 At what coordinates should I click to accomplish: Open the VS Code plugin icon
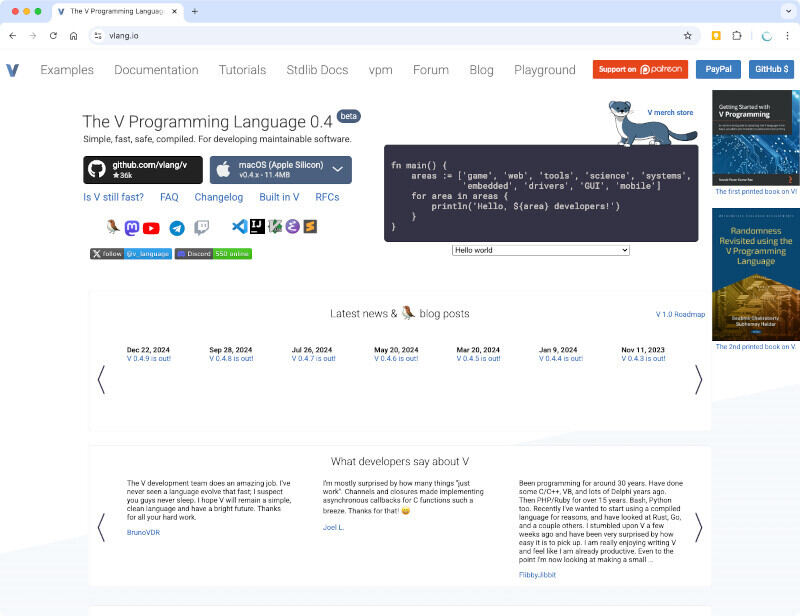(239, 227)
